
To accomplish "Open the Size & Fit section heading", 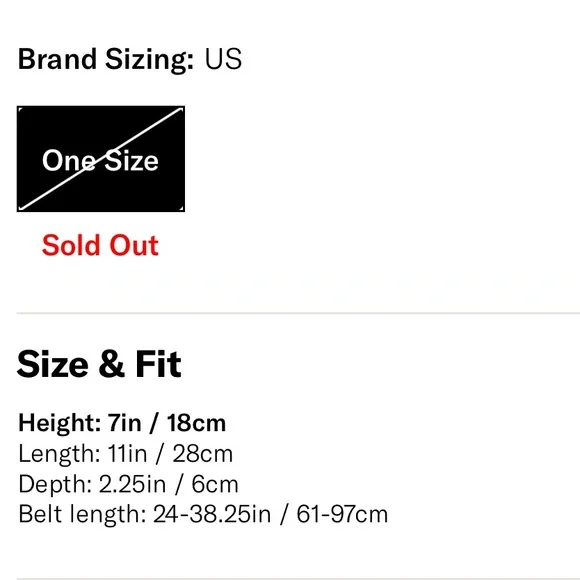I will [x=99, y=364].
